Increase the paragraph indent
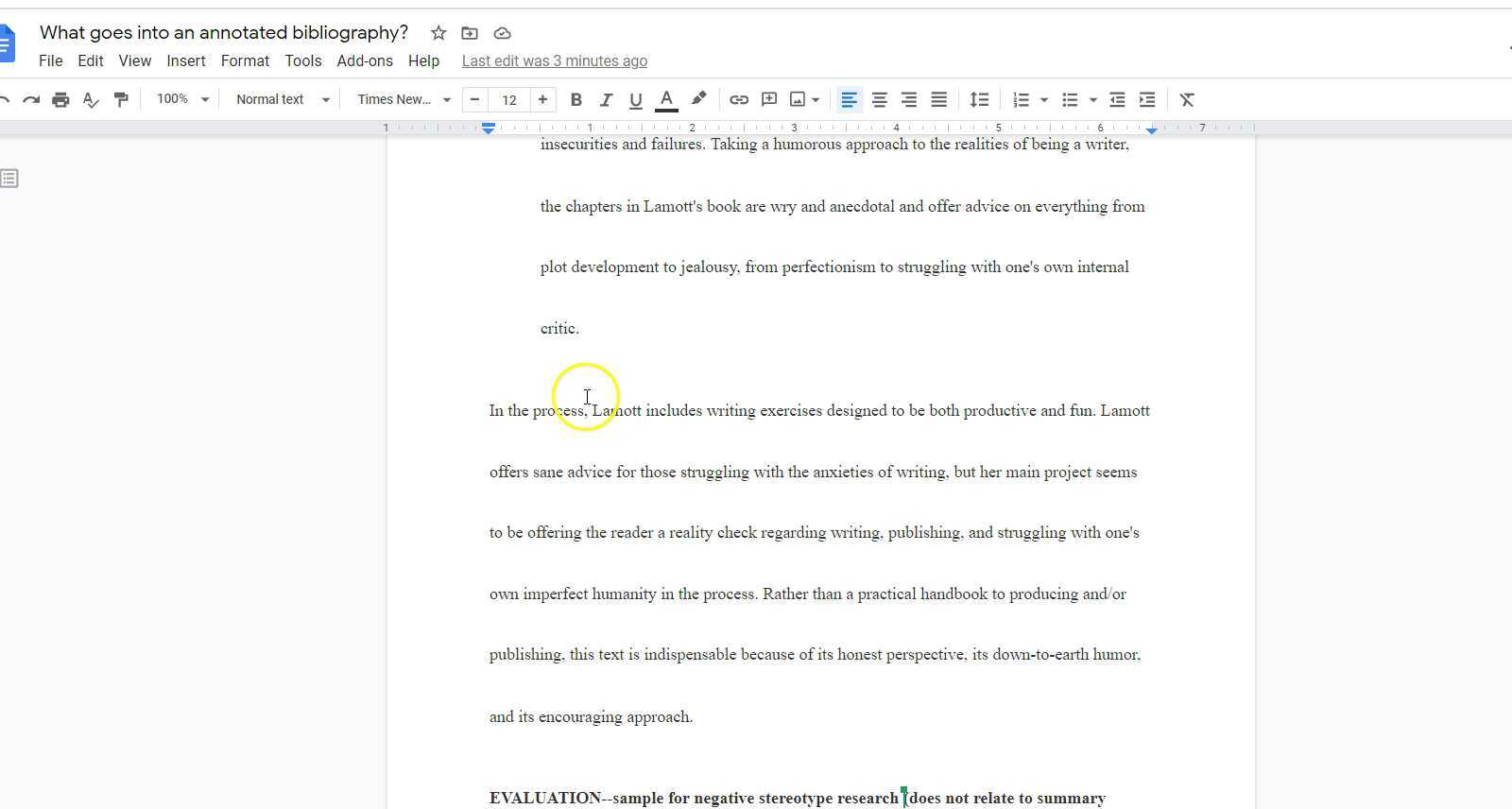 click(x=1147, y=99)
